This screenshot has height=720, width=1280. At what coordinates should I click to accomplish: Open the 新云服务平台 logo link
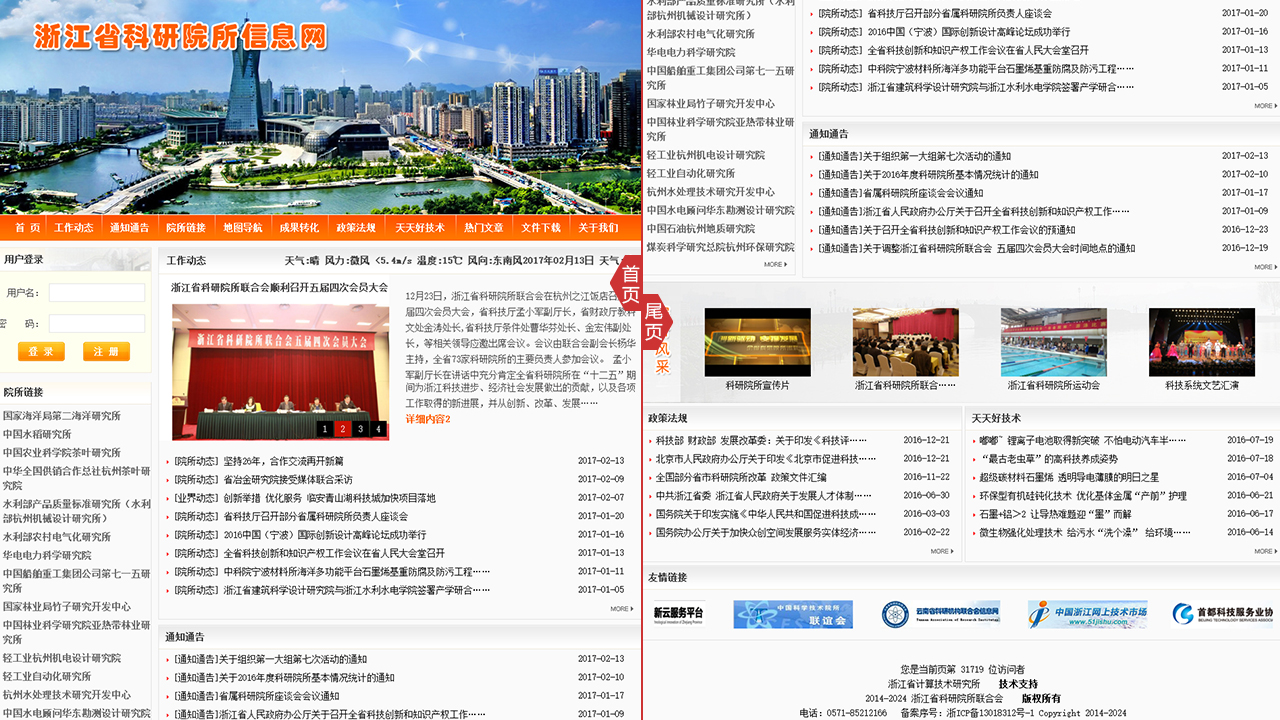pyautogui.click(x=679, y=613)
